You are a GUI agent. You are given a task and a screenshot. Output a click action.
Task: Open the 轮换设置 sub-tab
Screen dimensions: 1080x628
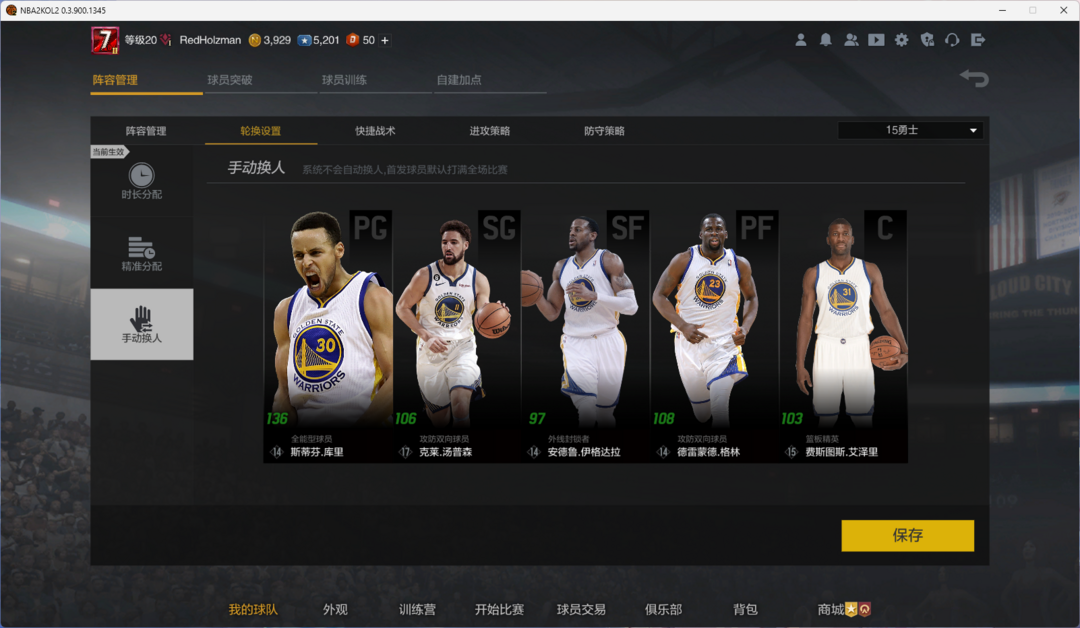(x=260, y=131)
